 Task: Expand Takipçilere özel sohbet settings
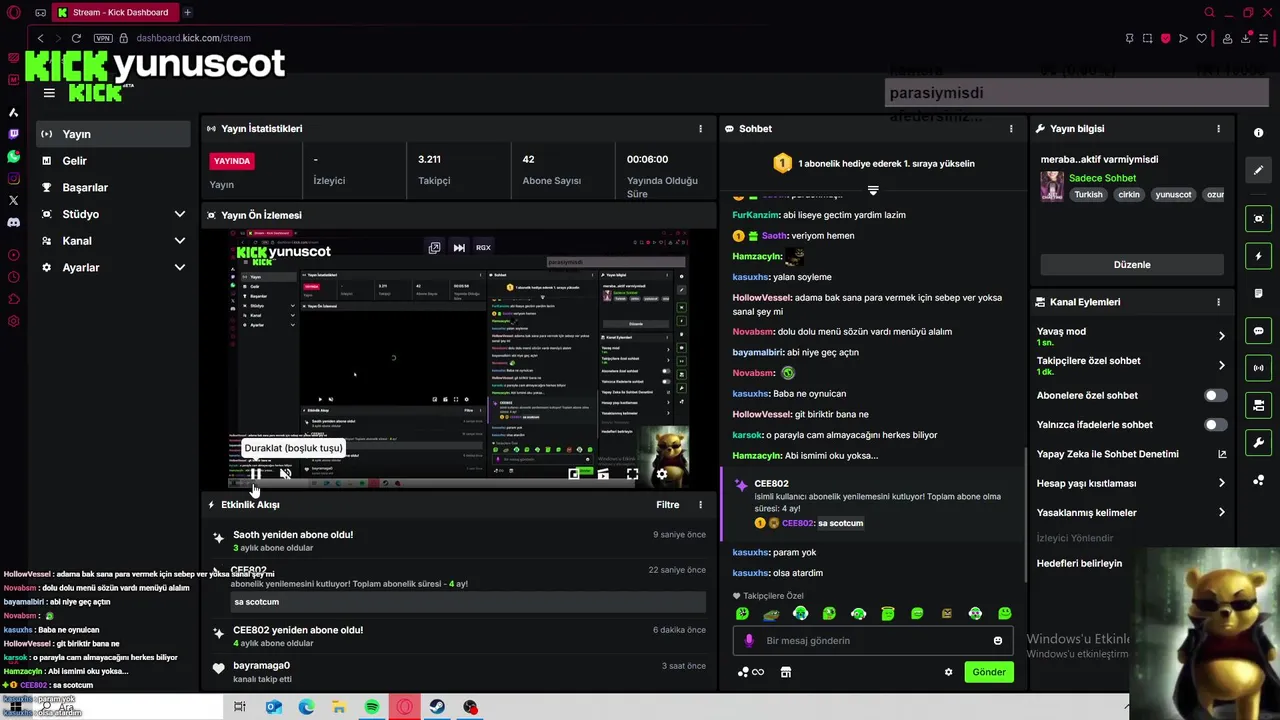coord(1221,365)
